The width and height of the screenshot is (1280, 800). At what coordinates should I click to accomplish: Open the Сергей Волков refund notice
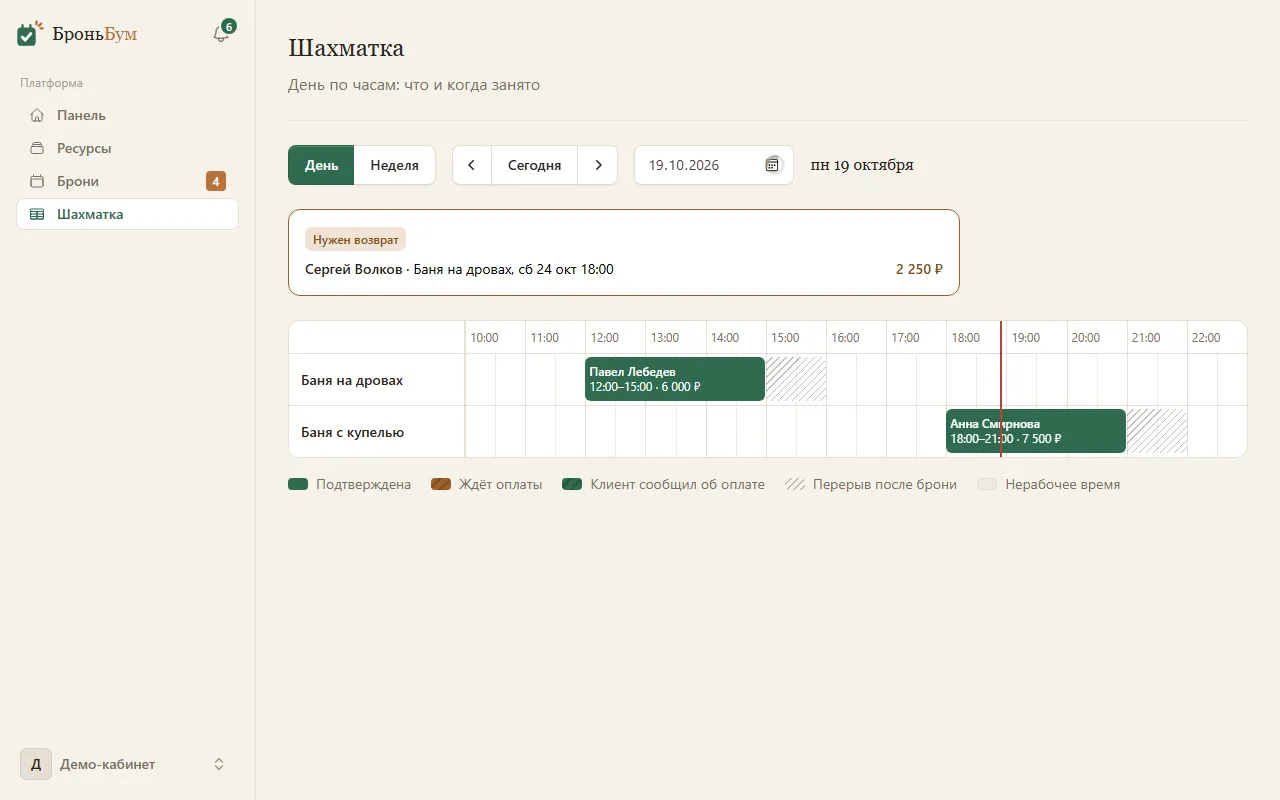(x=624, y=252)
